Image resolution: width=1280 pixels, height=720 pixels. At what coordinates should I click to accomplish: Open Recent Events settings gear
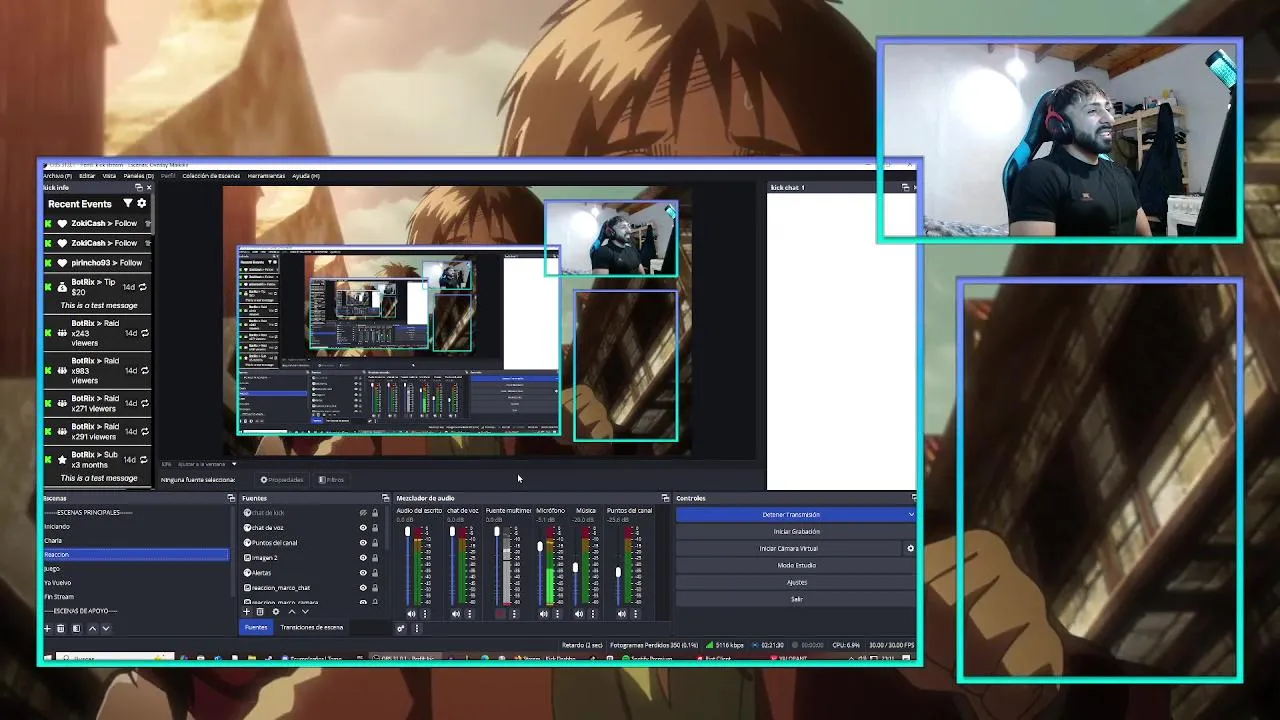(x=142, y=203)
